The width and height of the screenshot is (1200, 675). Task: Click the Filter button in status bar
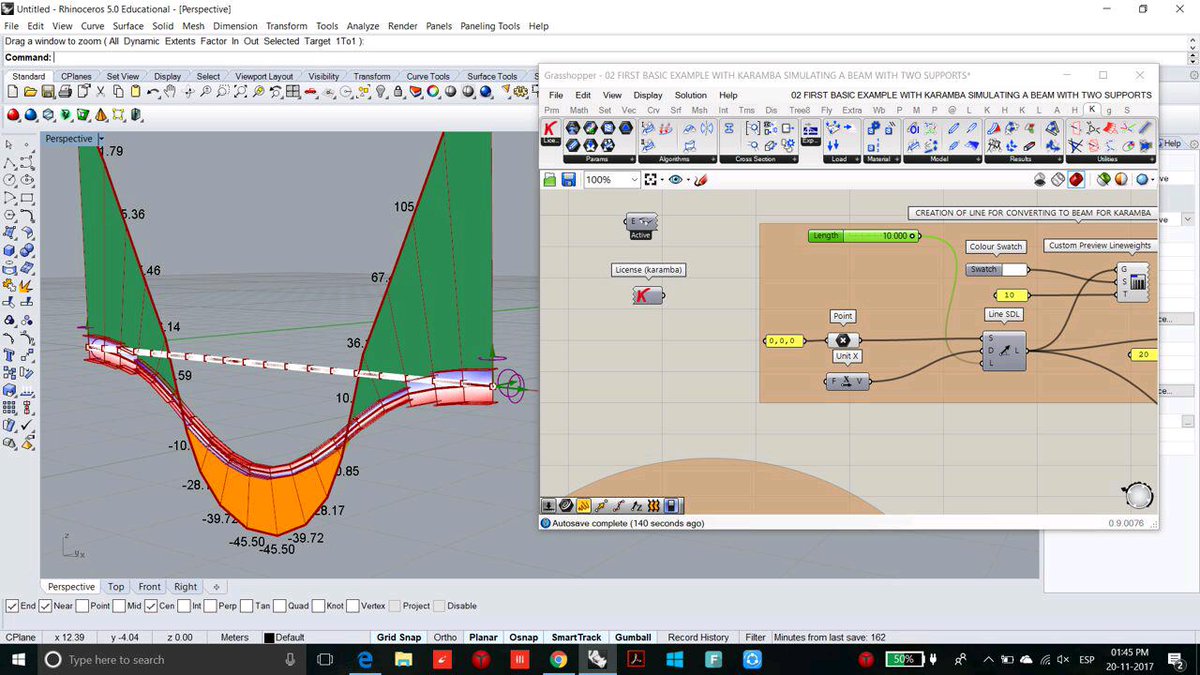pyautogui.click(x=755, y=637)
